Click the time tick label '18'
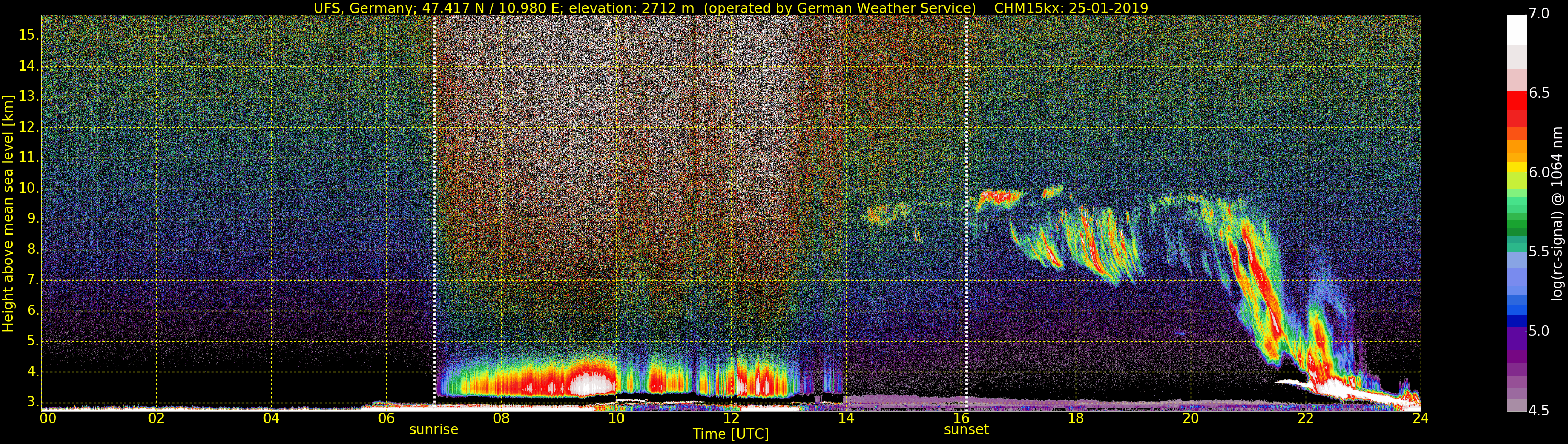The image size is (1568, 444). (x=1076, y=418)
